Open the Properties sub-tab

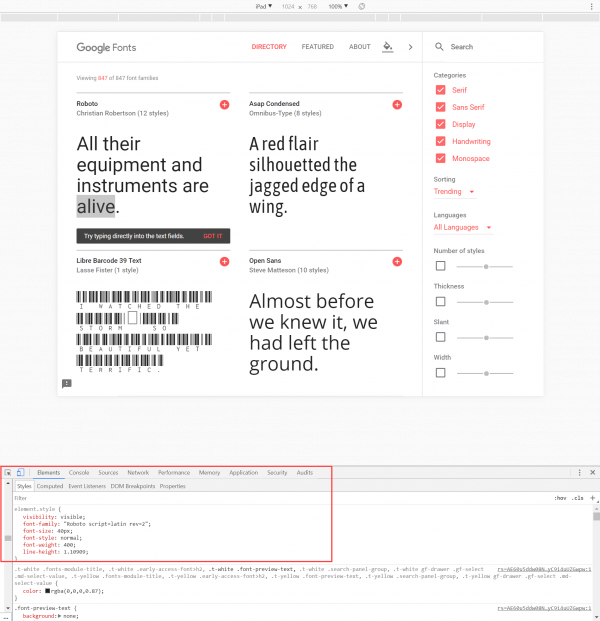pyautogui.click(x=173, y=486)
